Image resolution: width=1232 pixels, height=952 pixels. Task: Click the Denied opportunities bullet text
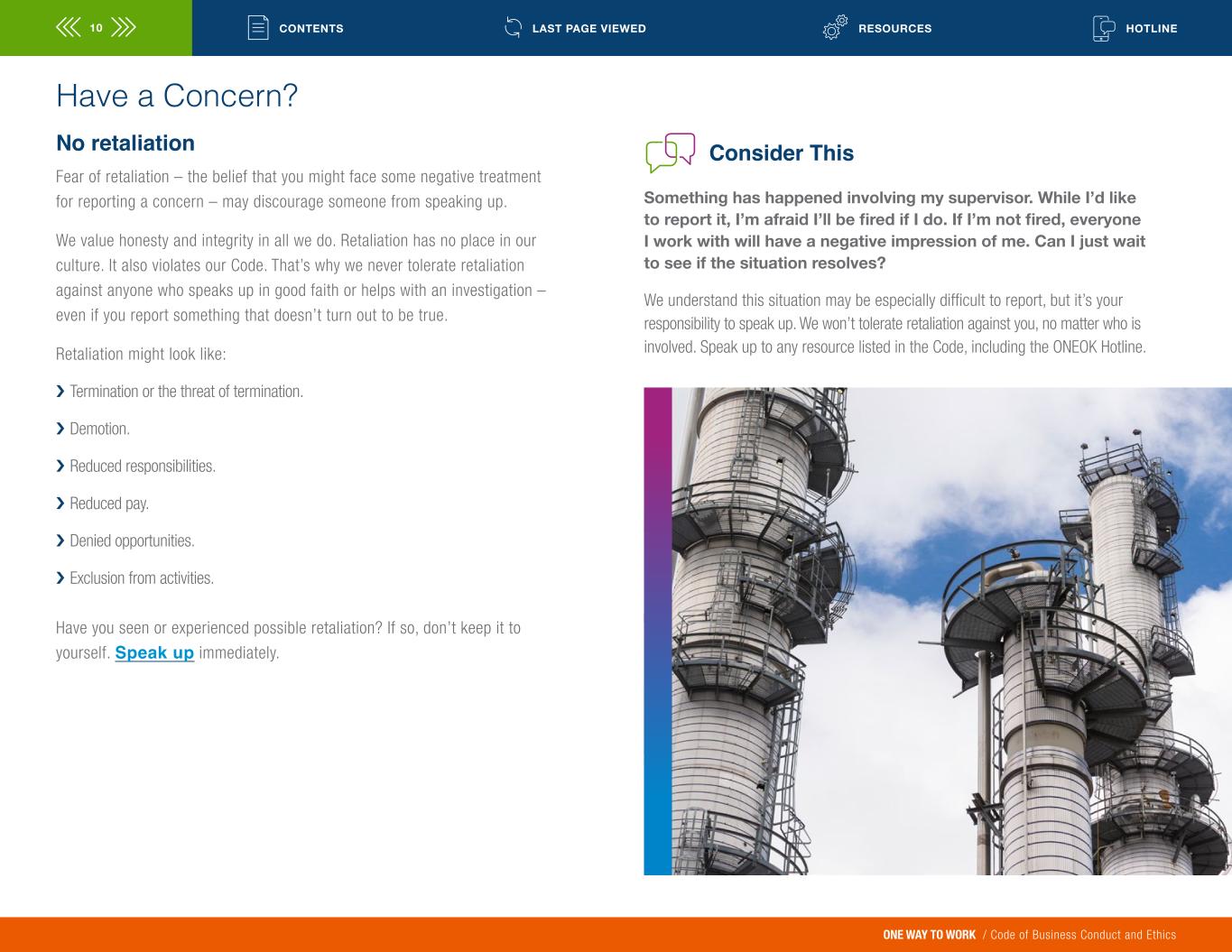pos(132,541)
